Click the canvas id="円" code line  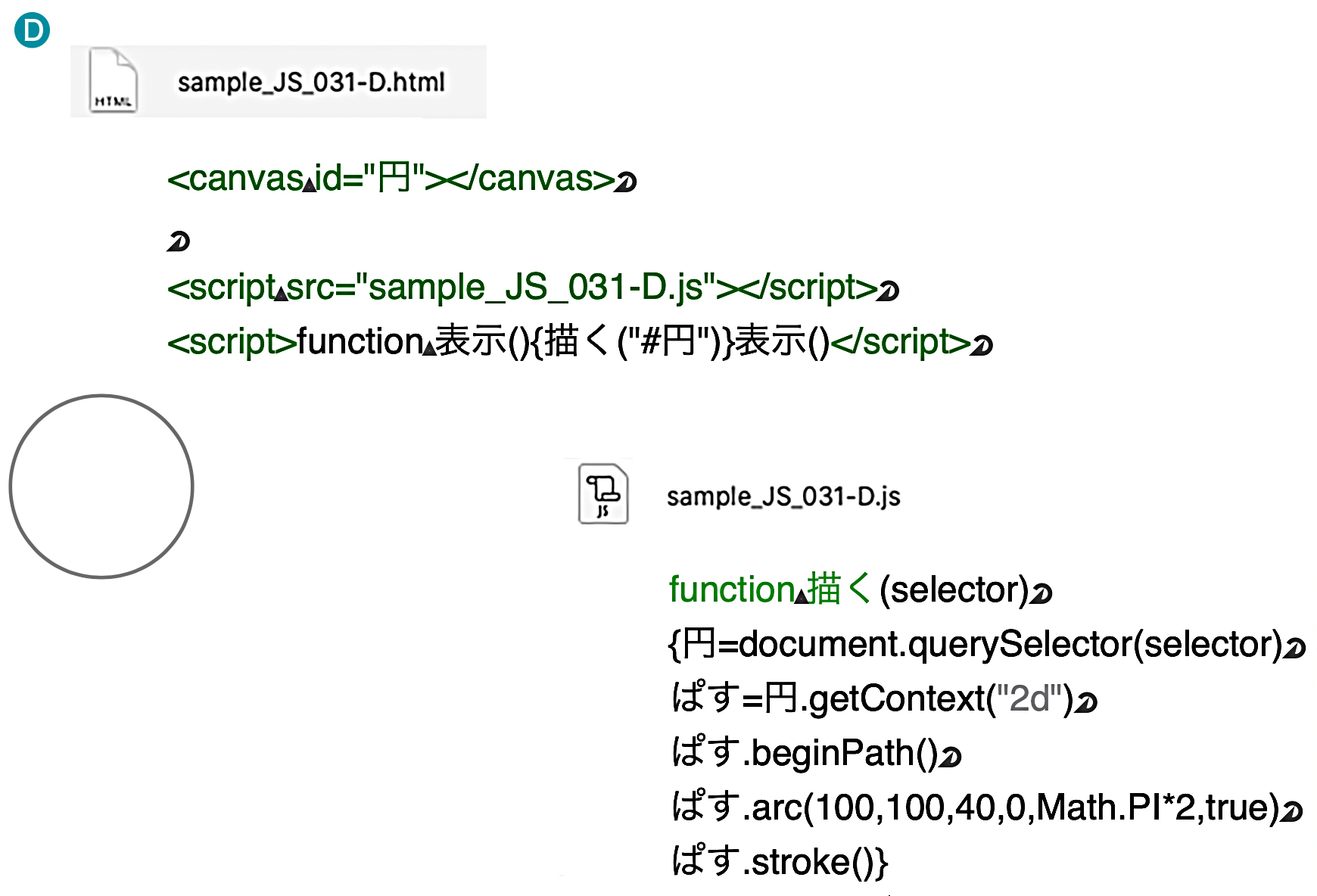pyautogui.click(x=391, y=179)
